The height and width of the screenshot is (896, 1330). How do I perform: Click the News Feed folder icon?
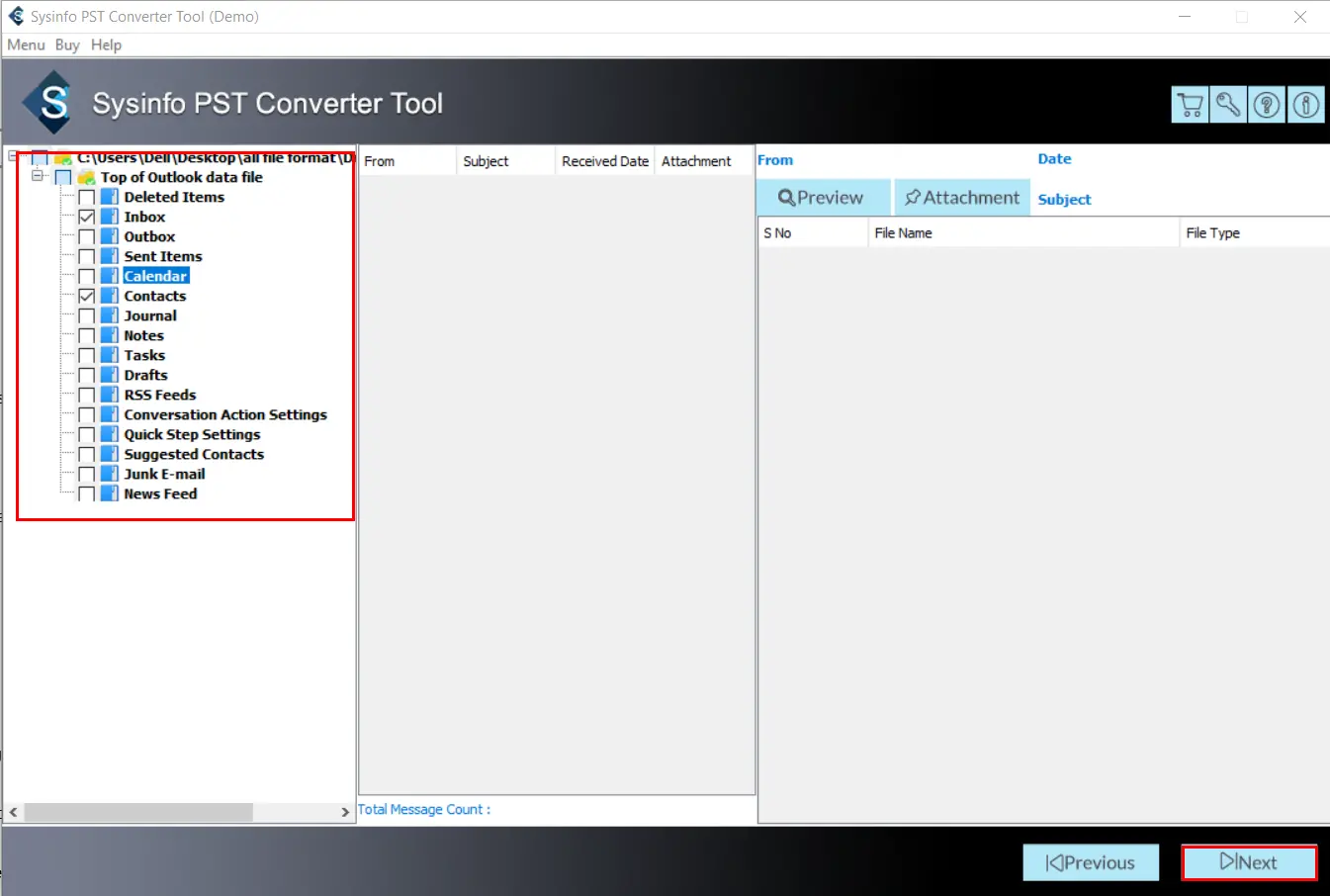[x=110, y=493]
